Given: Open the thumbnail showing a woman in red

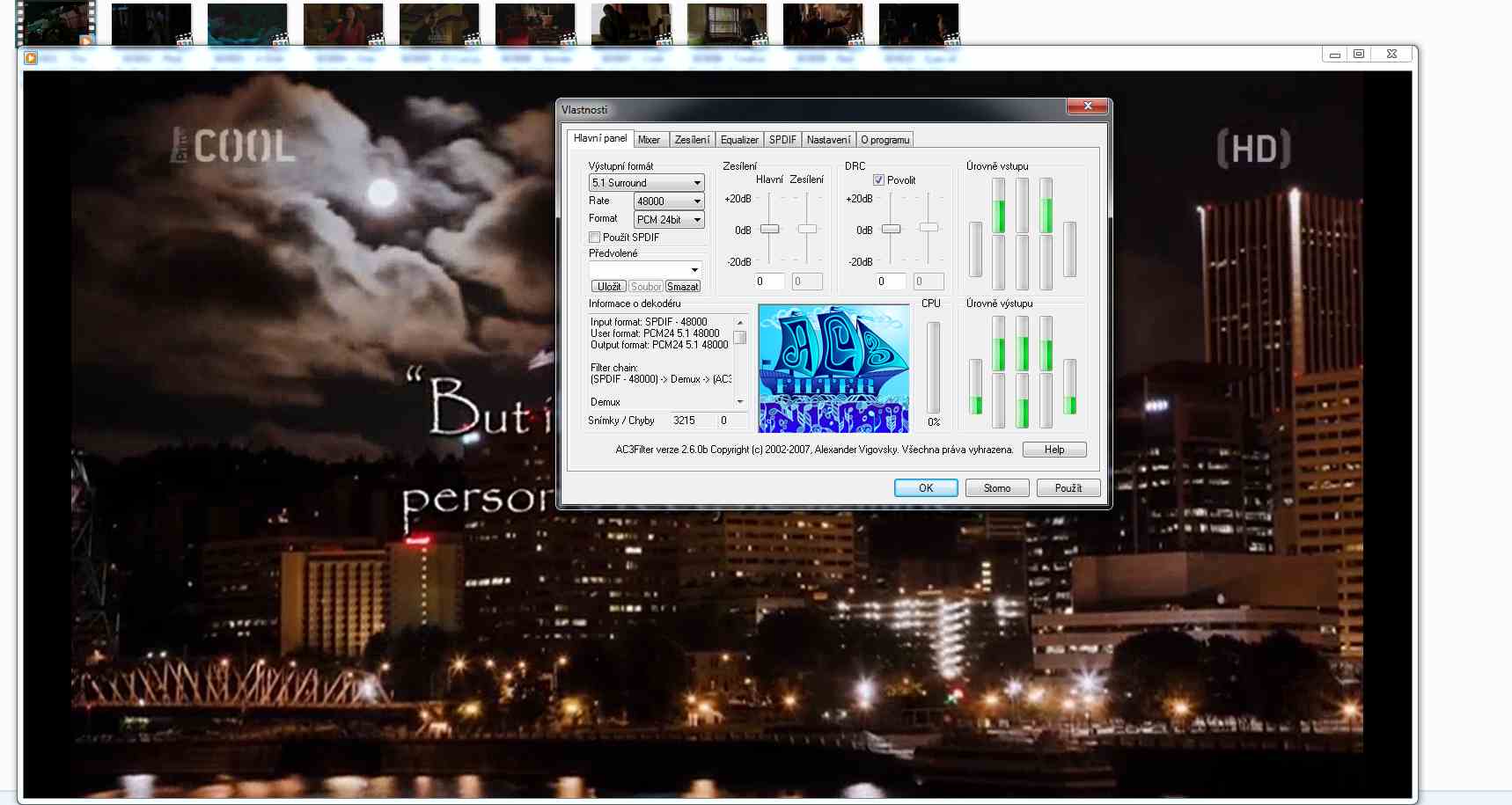Looking at the screenshot, I should [x=343, y=24].
